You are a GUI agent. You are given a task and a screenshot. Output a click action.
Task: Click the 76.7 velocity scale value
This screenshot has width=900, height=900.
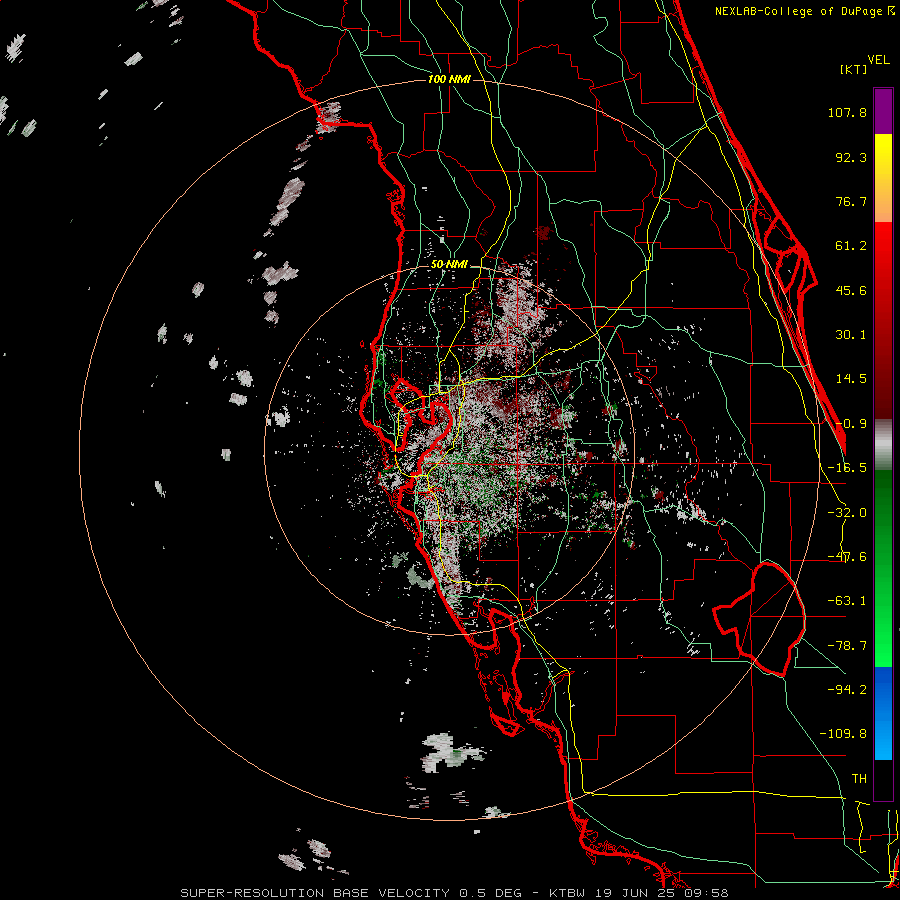851,201
